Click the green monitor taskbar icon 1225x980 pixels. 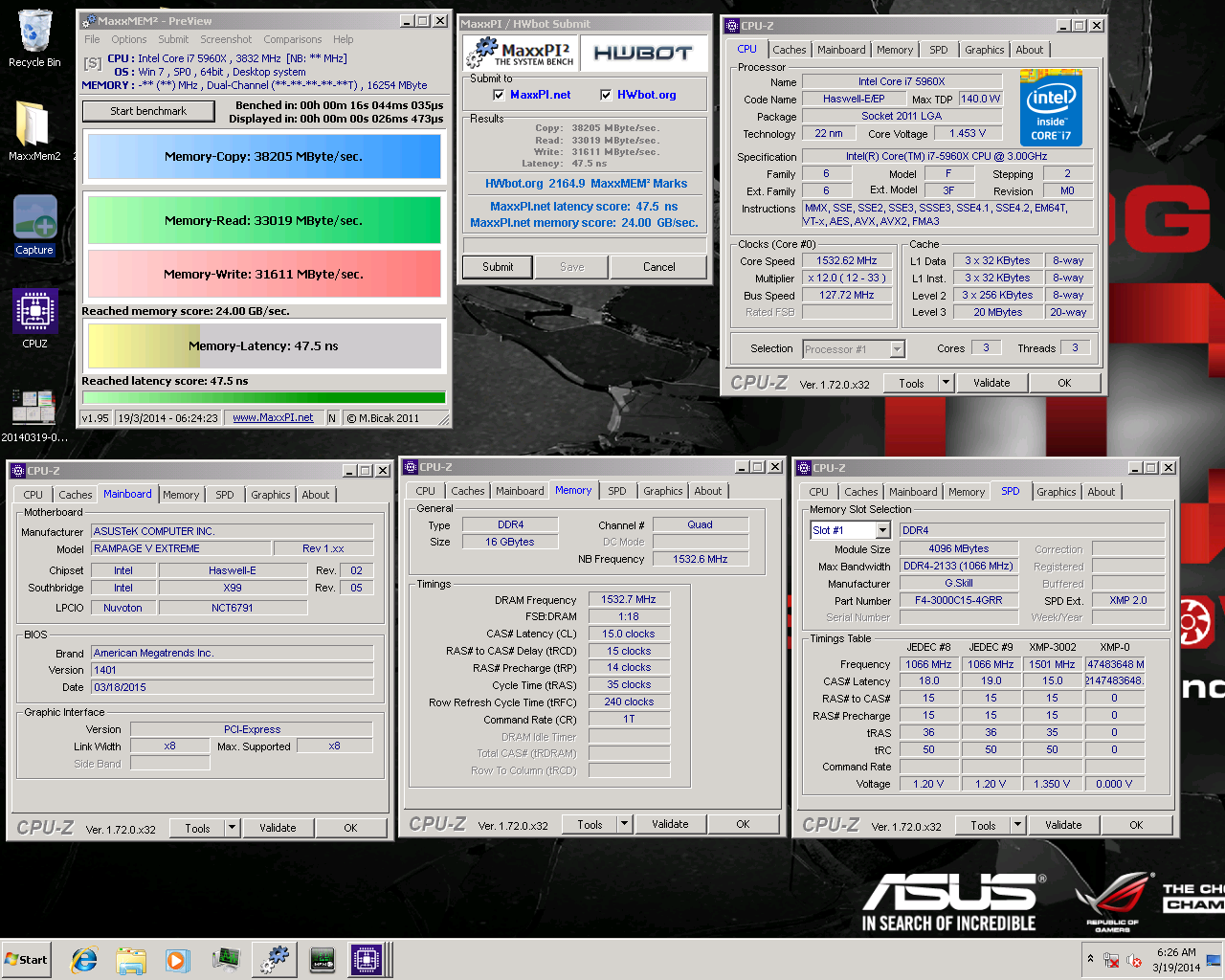pyautogui.click(x=323, y=959)
